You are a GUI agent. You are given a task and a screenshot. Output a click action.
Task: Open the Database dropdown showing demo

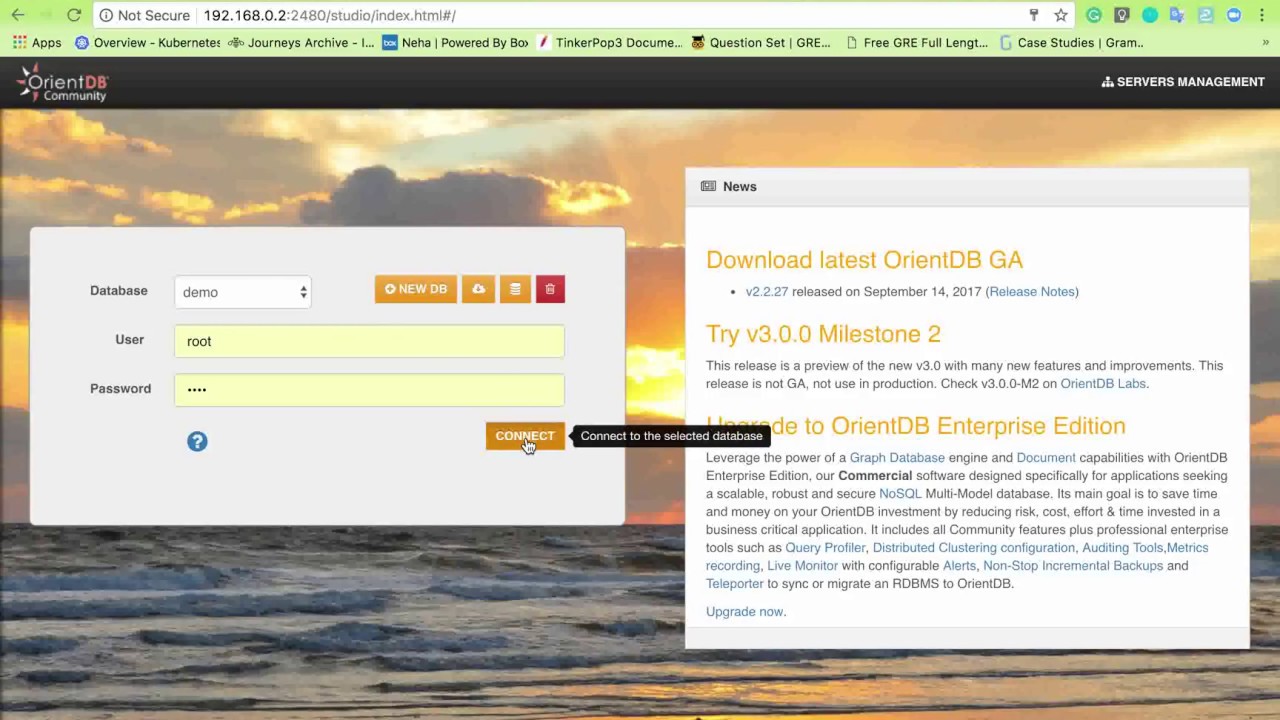pos(243,292)
